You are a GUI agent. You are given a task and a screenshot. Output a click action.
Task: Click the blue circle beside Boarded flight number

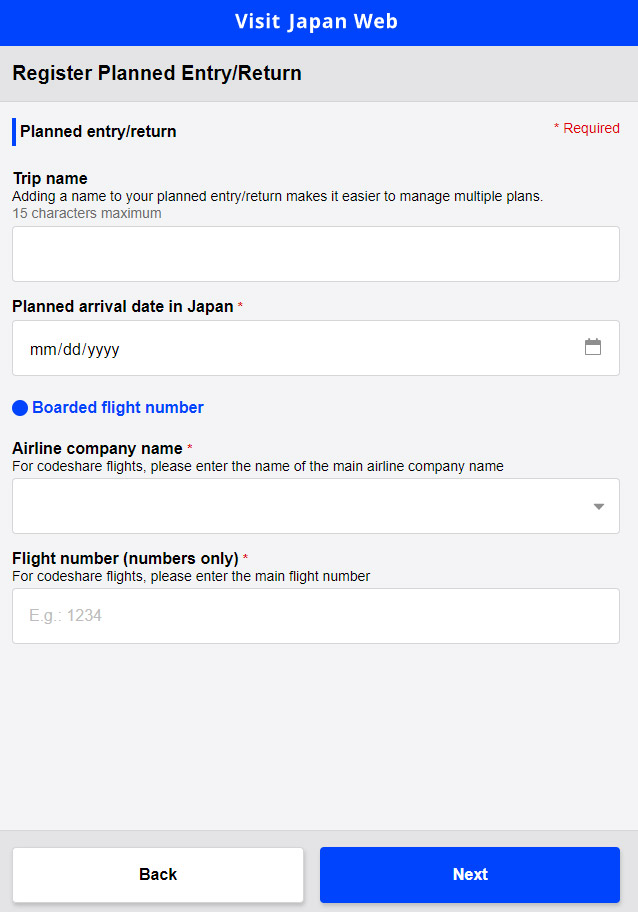click(20, 408)
